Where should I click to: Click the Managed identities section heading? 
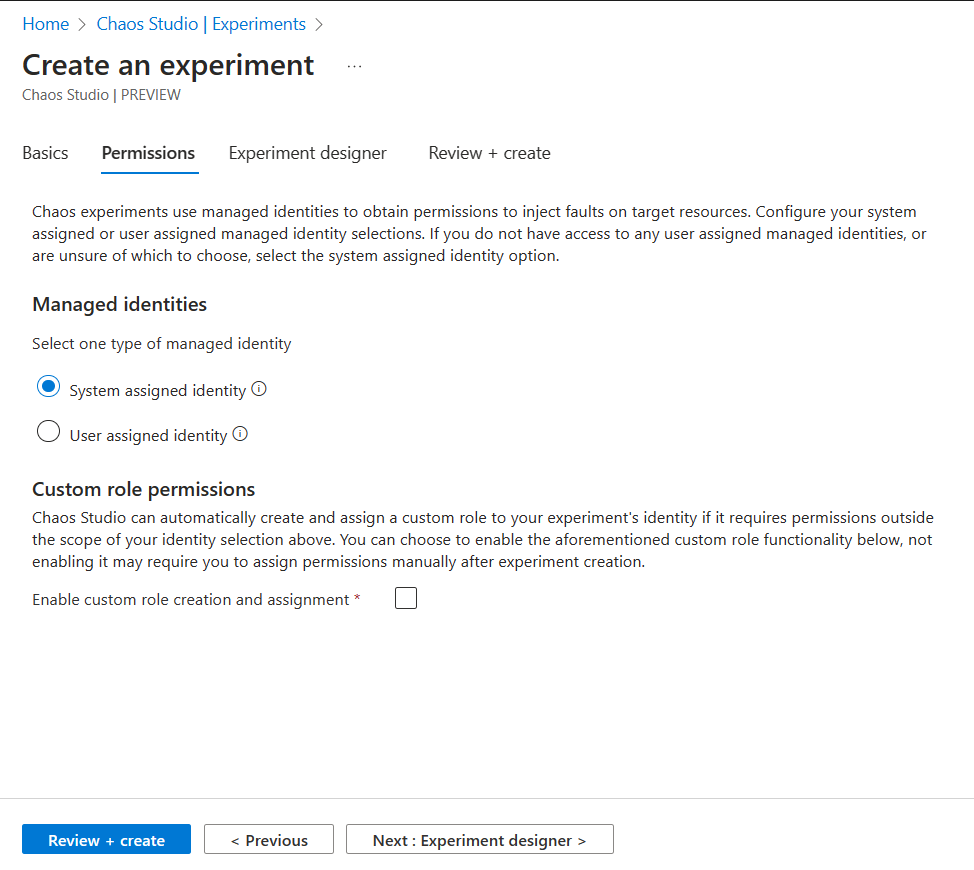120,304
